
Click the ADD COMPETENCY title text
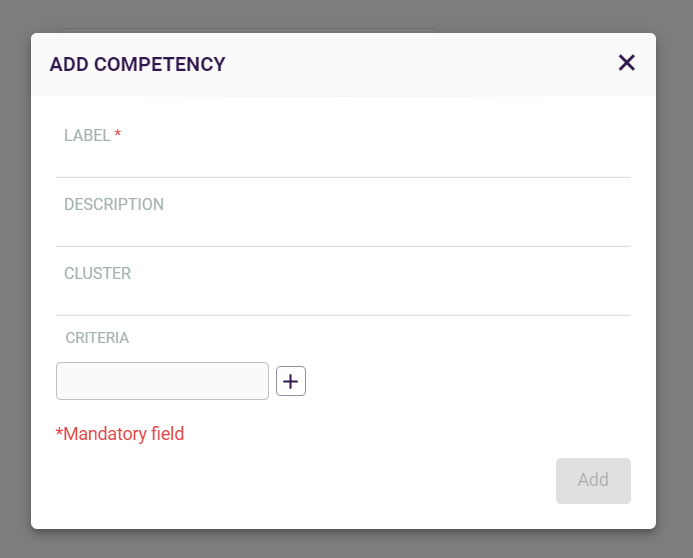coord(138,65)
